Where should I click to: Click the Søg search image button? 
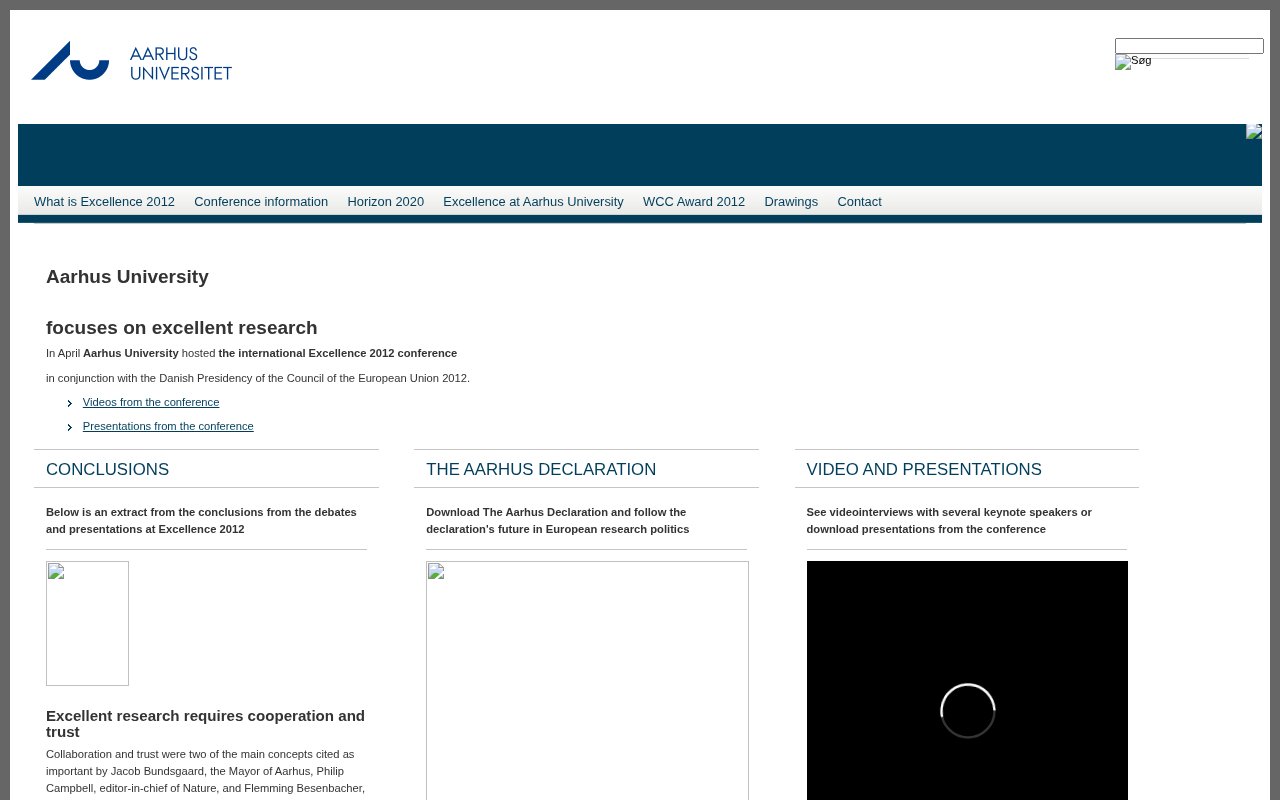(1133, 62)
